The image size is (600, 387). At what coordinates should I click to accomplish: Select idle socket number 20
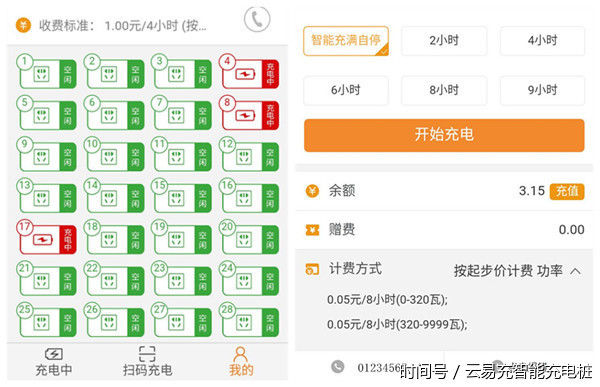point(249,237)
